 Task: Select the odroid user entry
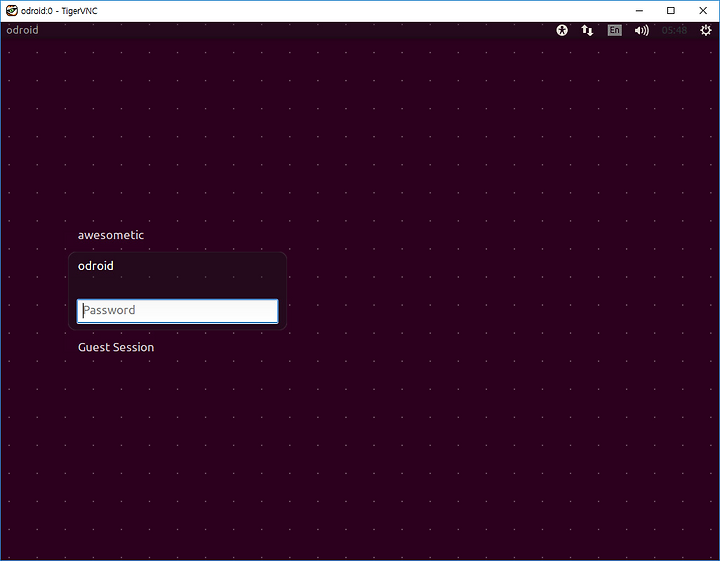pos(96,266)
